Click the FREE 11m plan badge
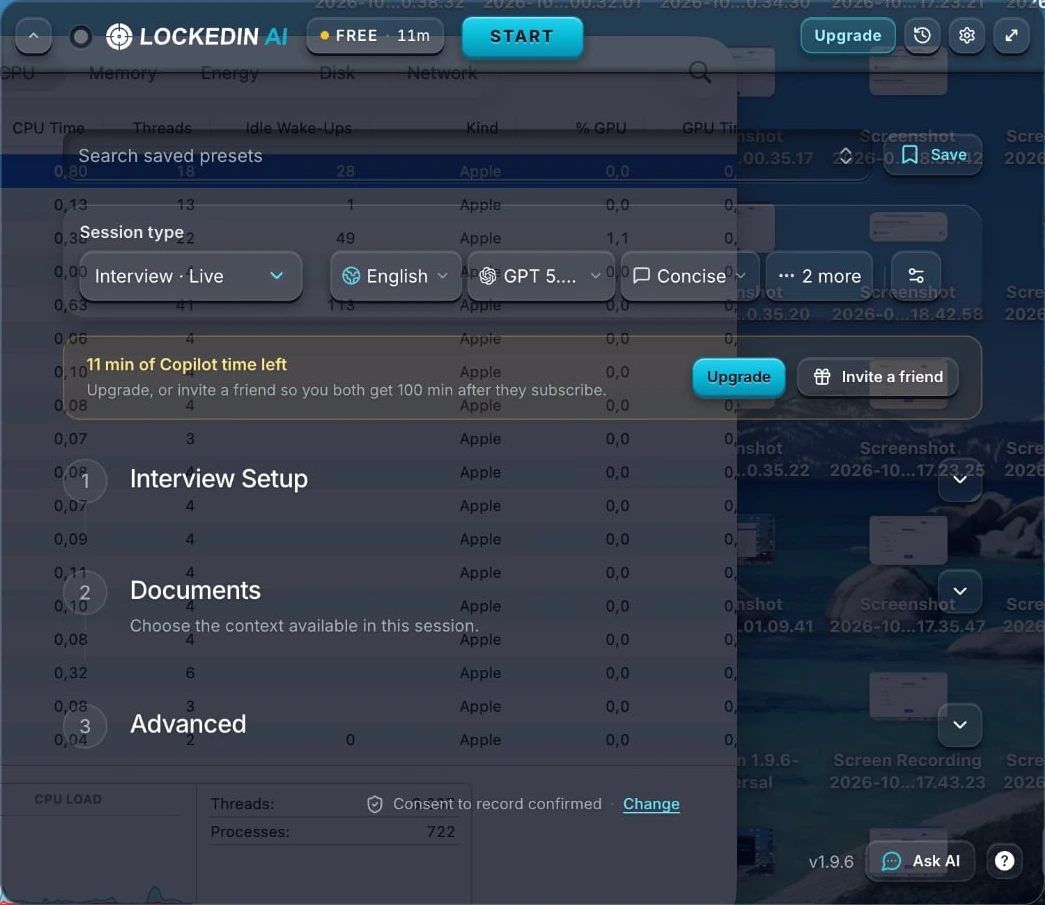The image size is (1045, 905). [375, 36]
